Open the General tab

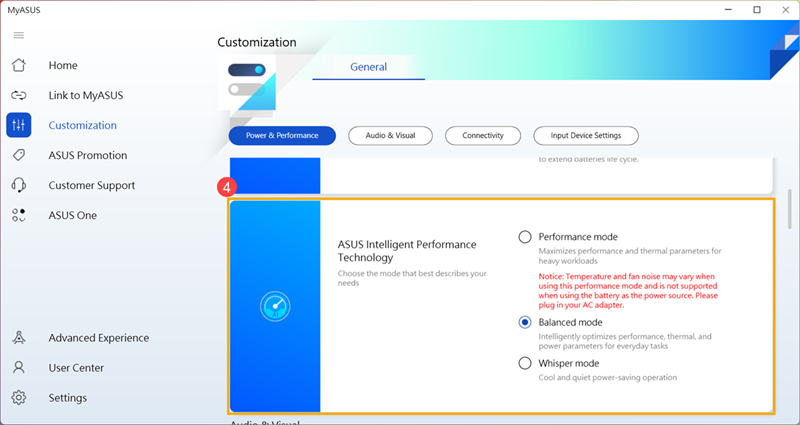pyautogui.click(x=368, y=67)
